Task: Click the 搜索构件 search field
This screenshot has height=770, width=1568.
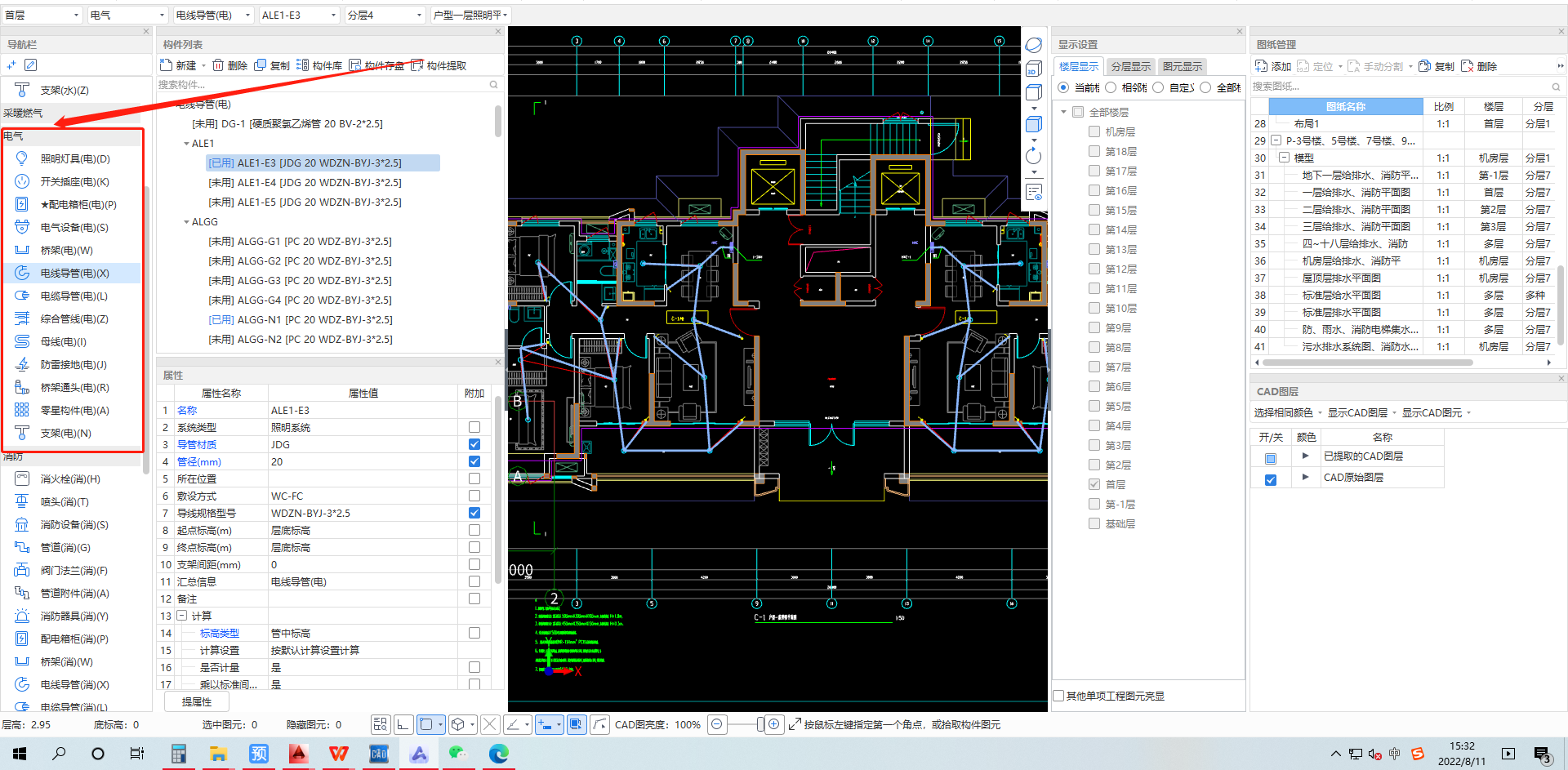Action: click(x=328, y=85)
